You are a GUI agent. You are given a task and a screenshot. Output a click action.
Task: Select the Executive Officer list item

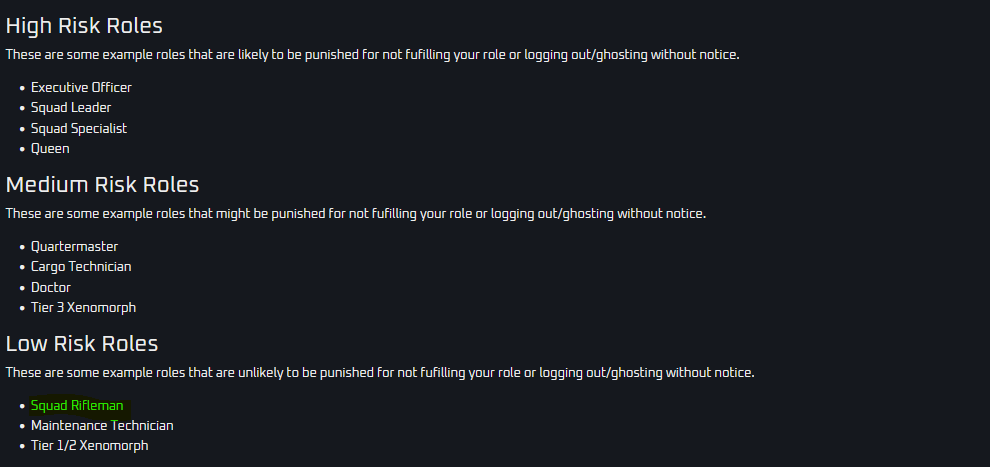(x=81, y=88)
